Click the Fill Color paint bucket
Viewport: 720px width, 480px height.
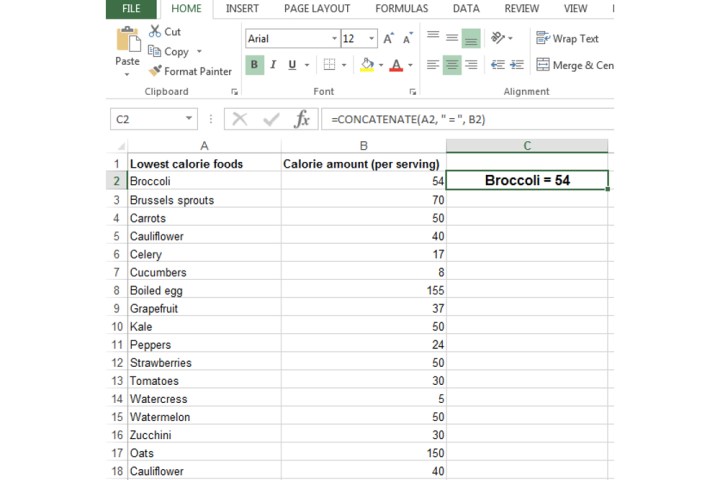(x=366, y=65)
